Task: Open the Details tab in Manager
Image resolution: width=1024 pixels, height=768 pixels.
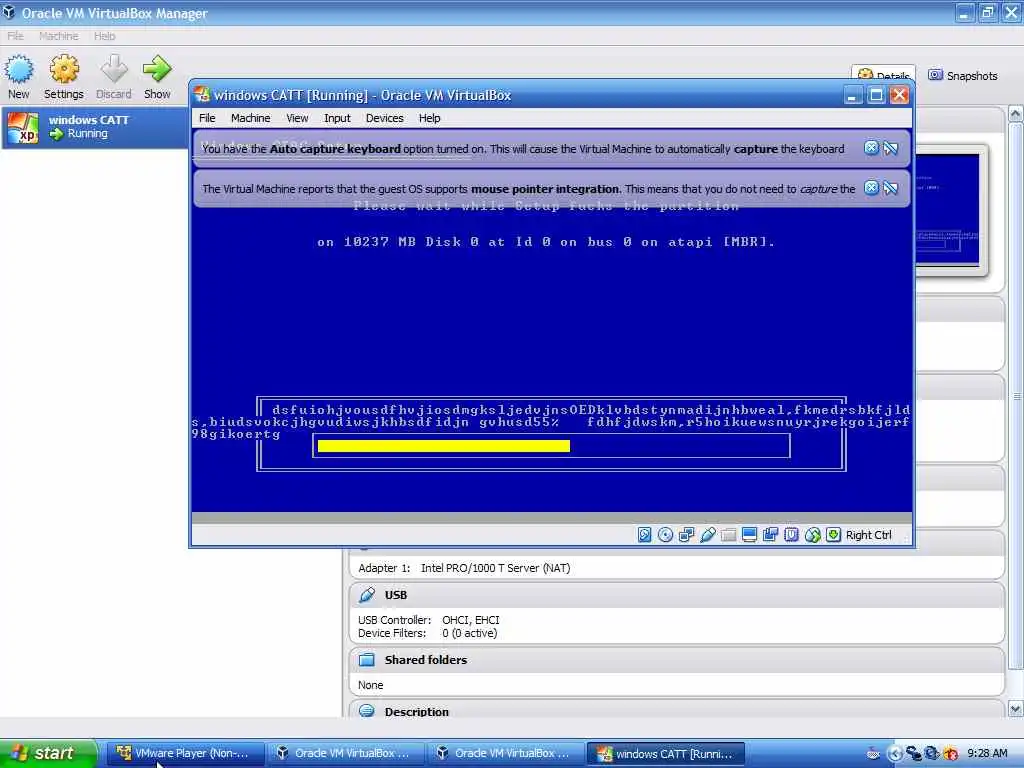Action: click(x=884, y=74)
